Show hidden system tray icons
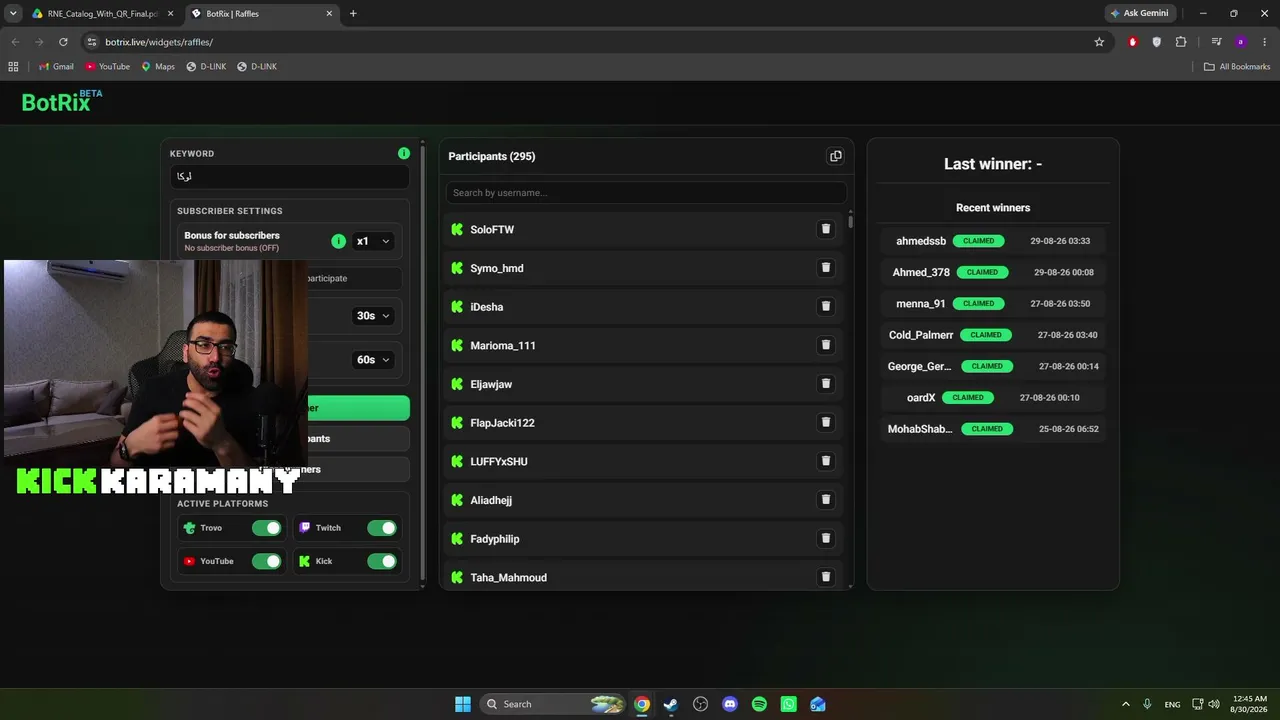The height and width of the screenshot is (720, 1280). [x=1125, y=704]
